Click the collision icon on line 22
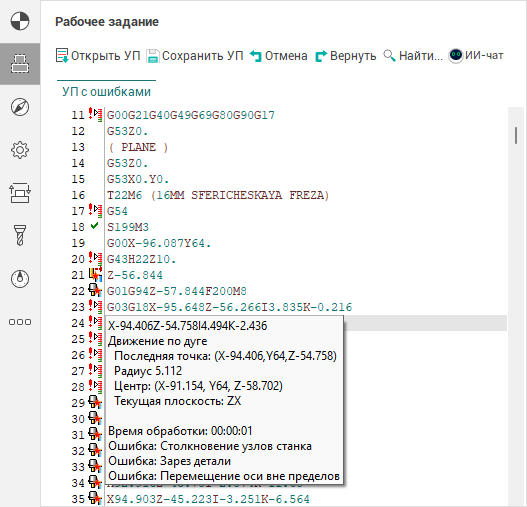The height and width of the screenshot is (507, 527). tap(95, 290)
